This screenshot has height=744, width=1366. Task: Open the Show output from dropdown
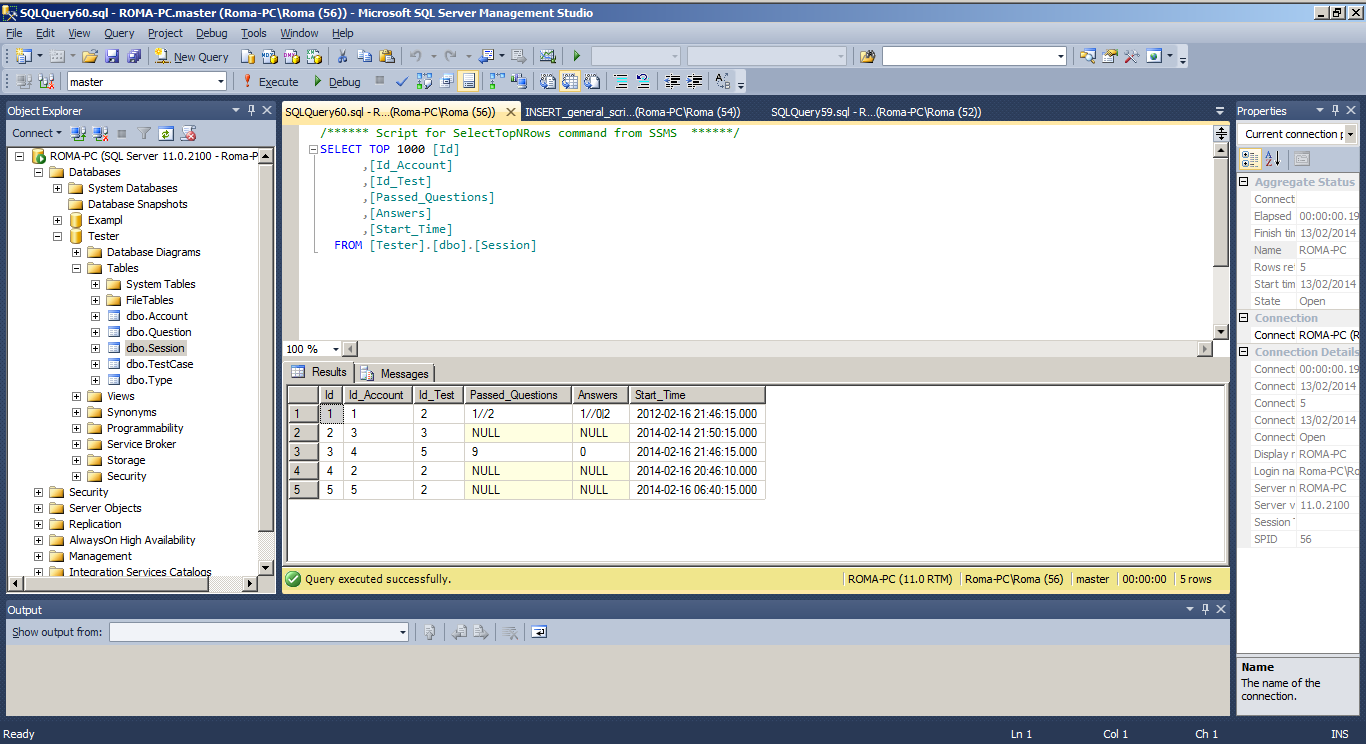click(x=403, y=632)
